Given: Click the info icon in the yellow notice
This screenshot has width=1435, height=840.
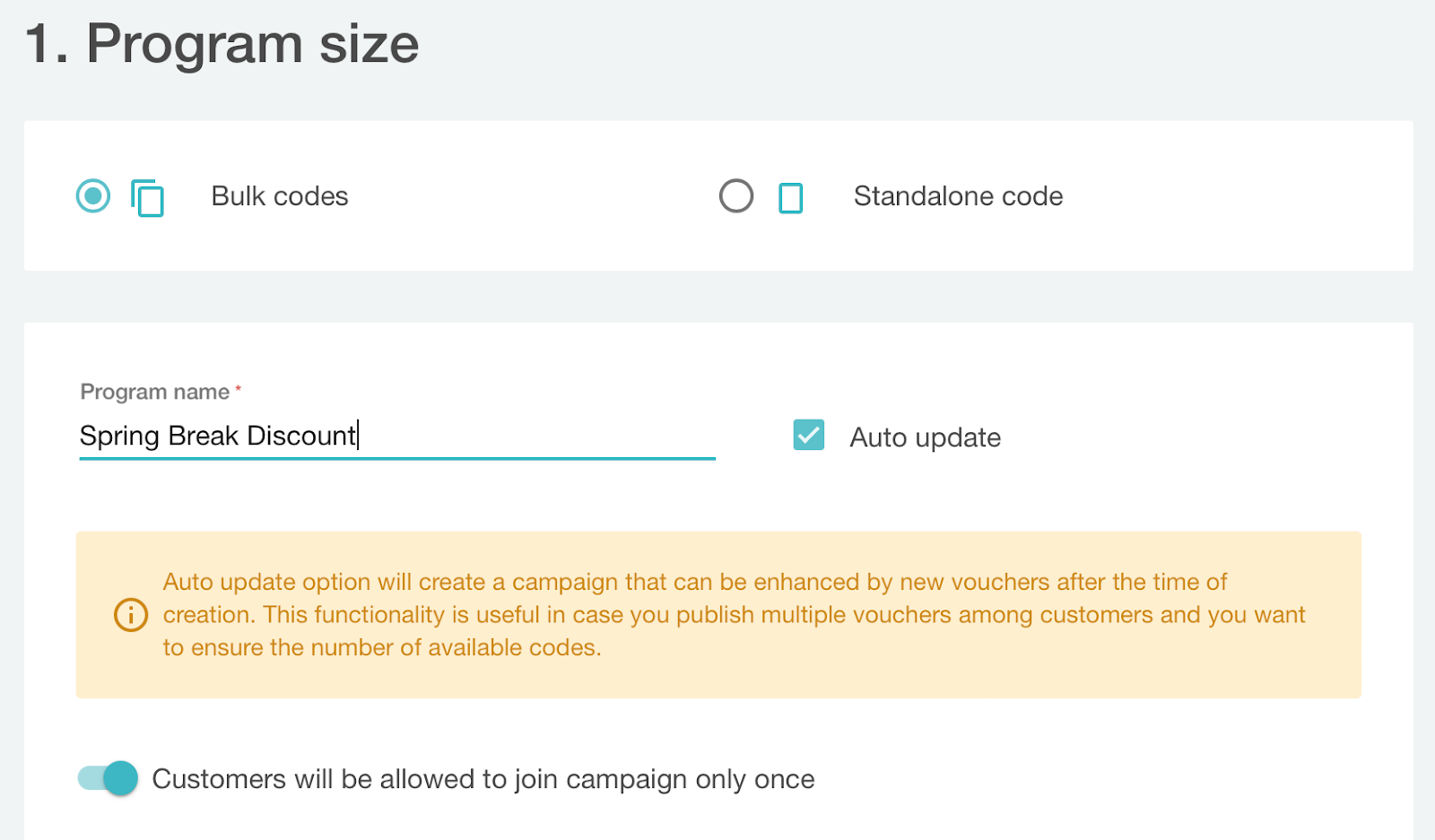Looking at the screenshot, I should click(131, 615).
